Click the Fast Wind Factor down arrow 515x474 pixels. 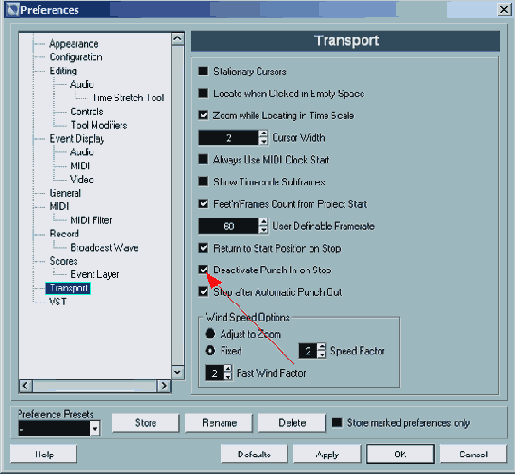228,376
